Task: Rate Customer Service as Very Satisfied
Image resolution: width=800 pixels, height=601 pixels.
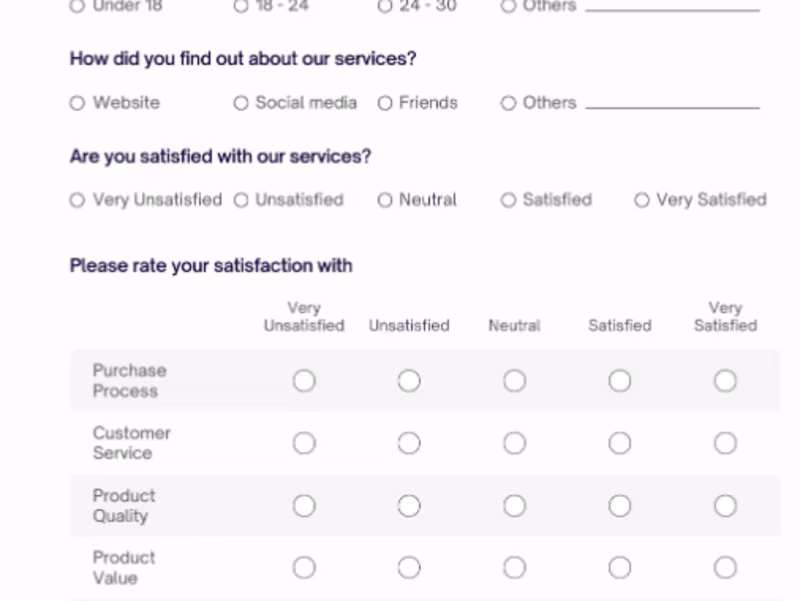Action: tap(725, 443)
